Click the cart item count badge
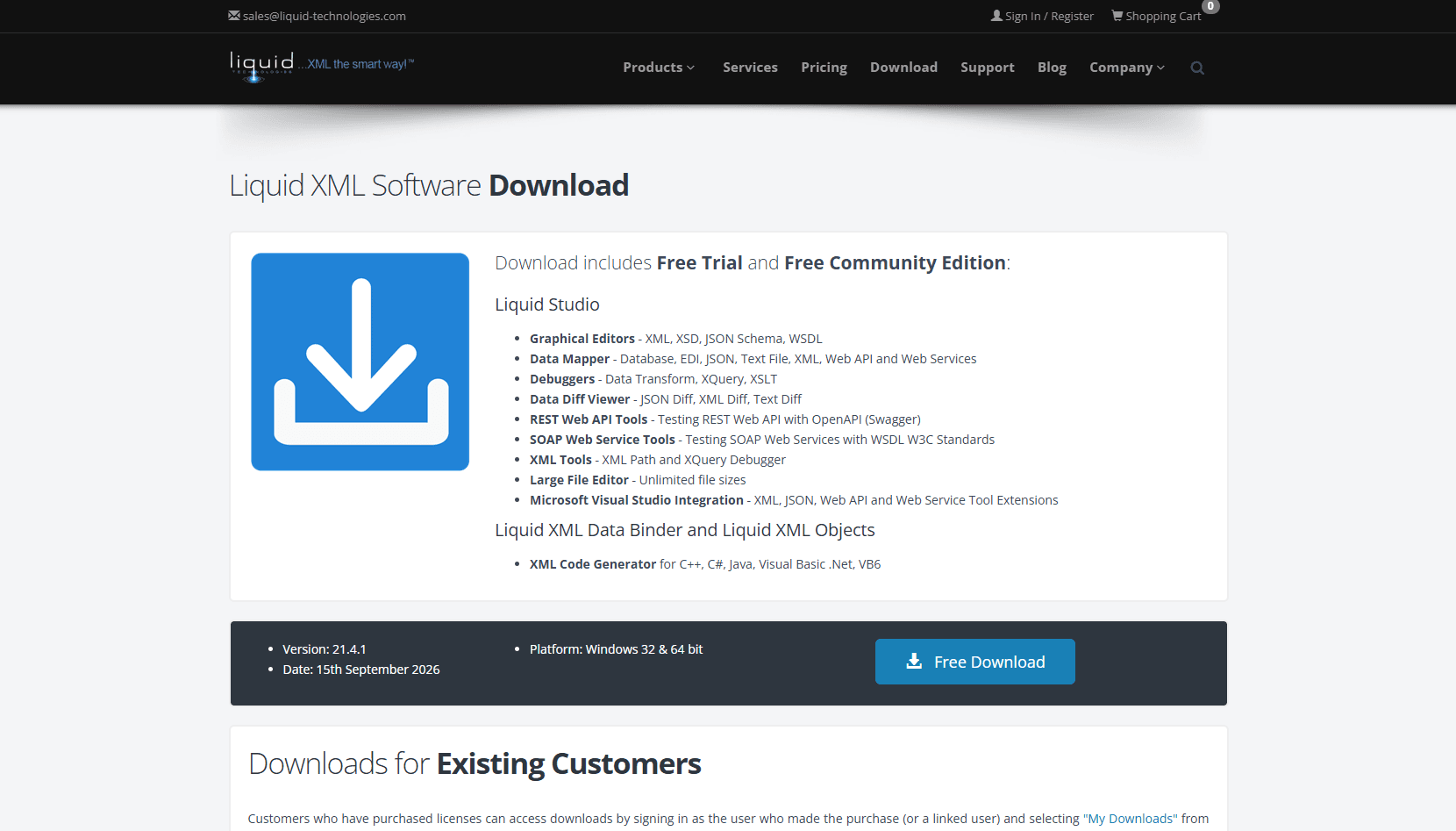The height and width of the screenshot is (831, 1456). click(1210, 6)
